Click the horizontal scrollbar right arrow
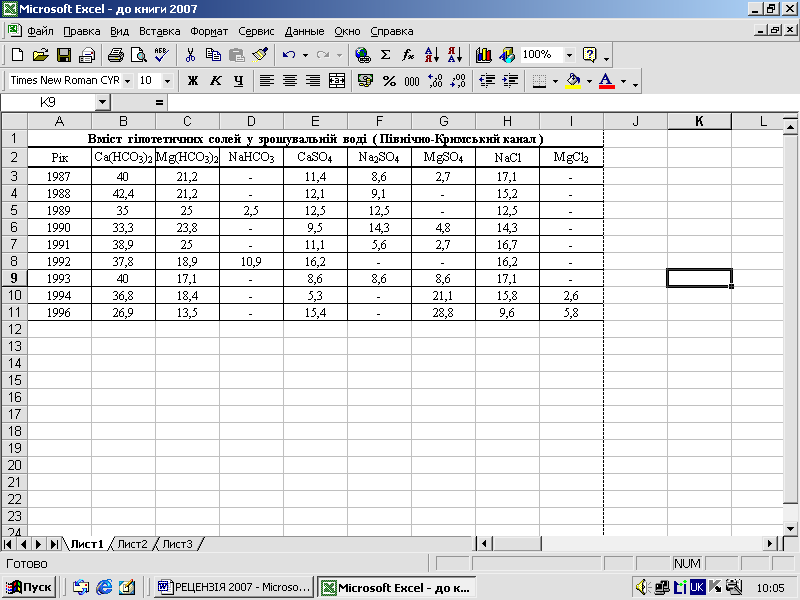Viewport: 800px width, 600px height. [x=770, y=544]
